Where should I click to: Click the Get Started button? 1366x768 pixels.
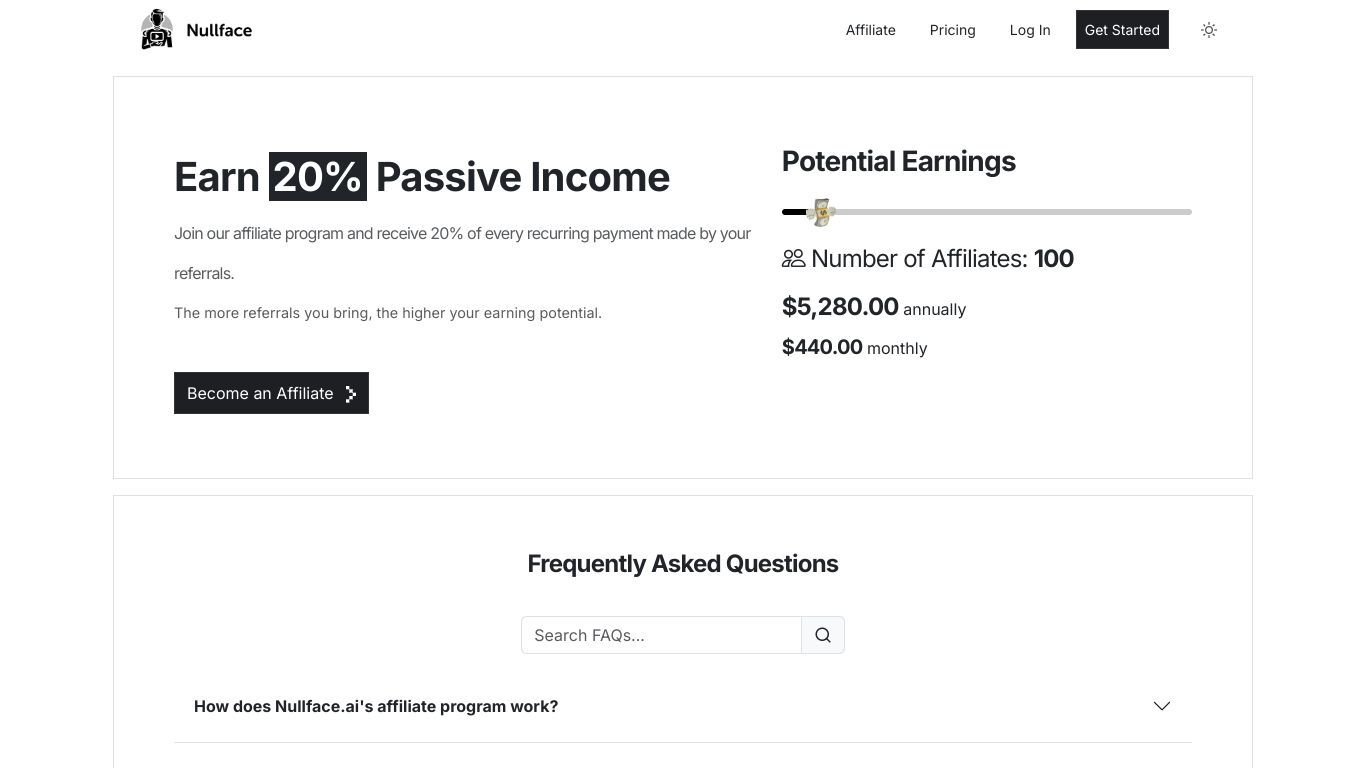click(x=1122, y=30)
